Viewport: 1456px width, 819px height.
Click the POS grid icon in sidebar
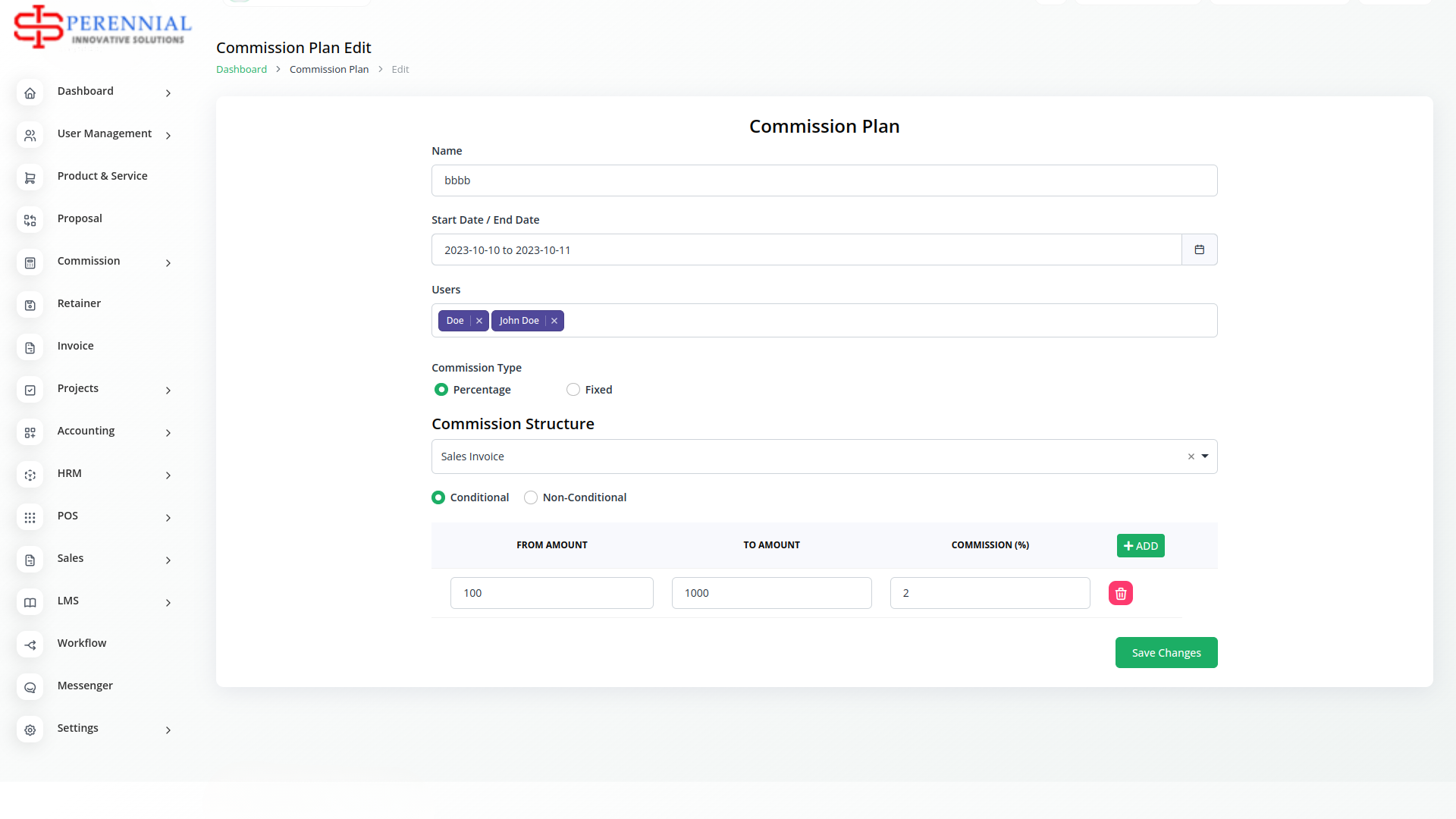pyautogui.click(x=30, y=517)
